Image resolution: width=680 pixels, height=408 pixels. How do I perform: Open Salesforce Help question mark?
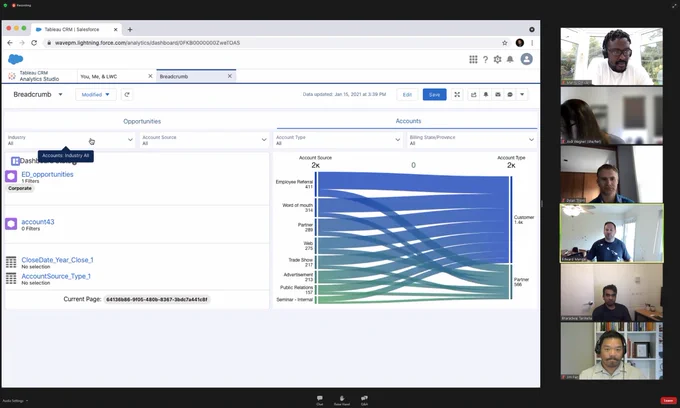tap(485, 59)
